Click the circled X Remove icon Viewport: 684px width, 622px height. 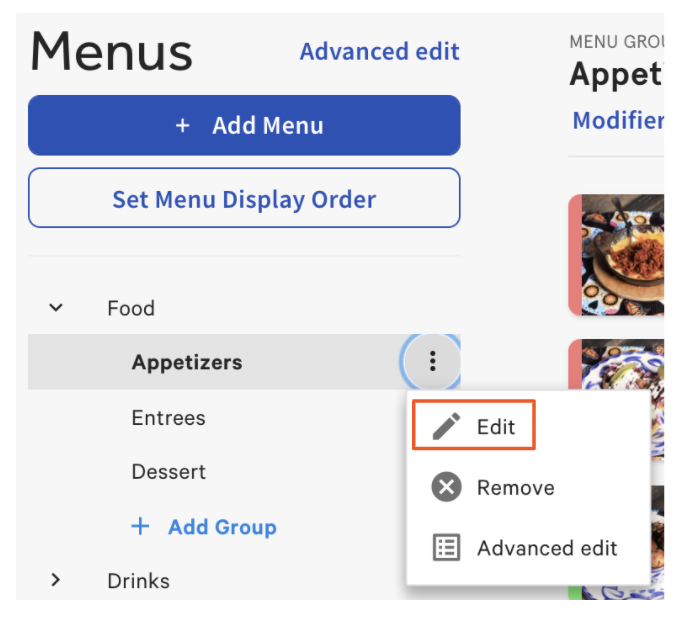point(446,488)
